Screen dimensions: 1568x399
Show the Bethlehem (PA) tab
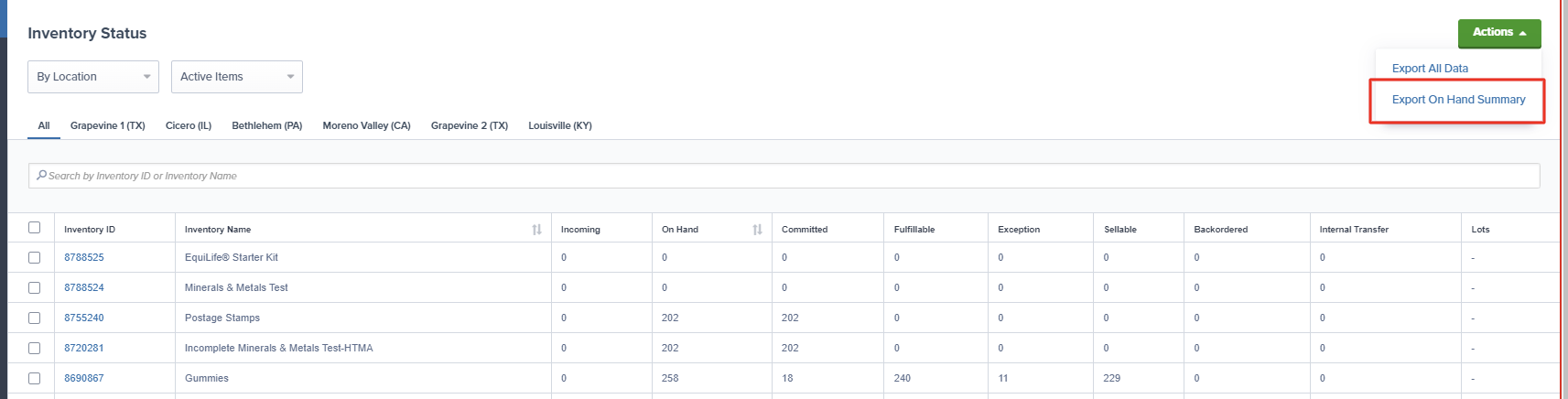pos(267,125)
